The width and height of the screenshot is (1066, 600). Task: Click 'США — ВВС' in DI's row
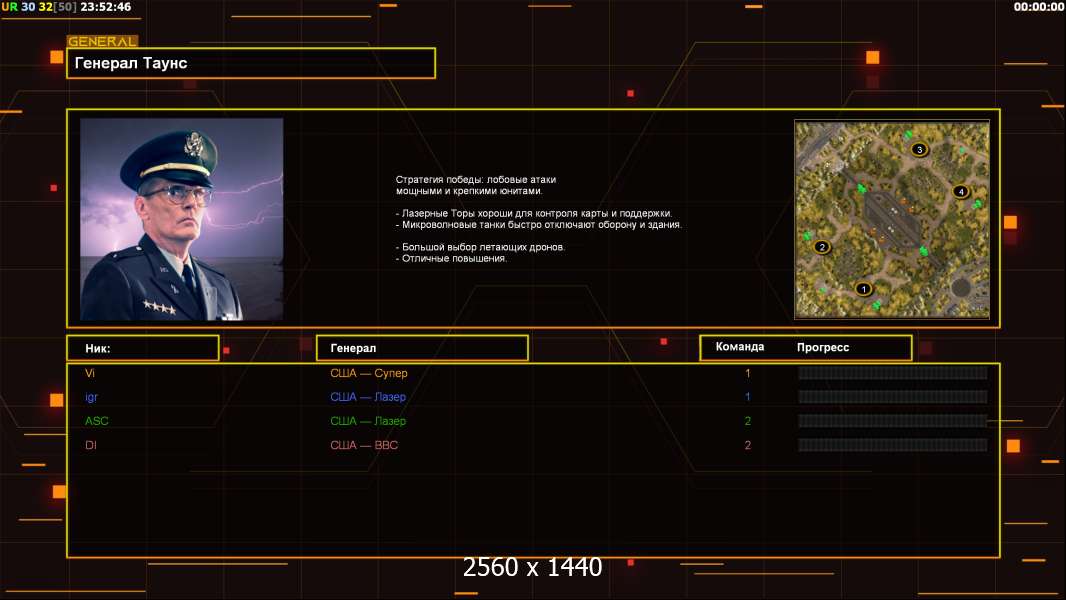tap(364, 445)
